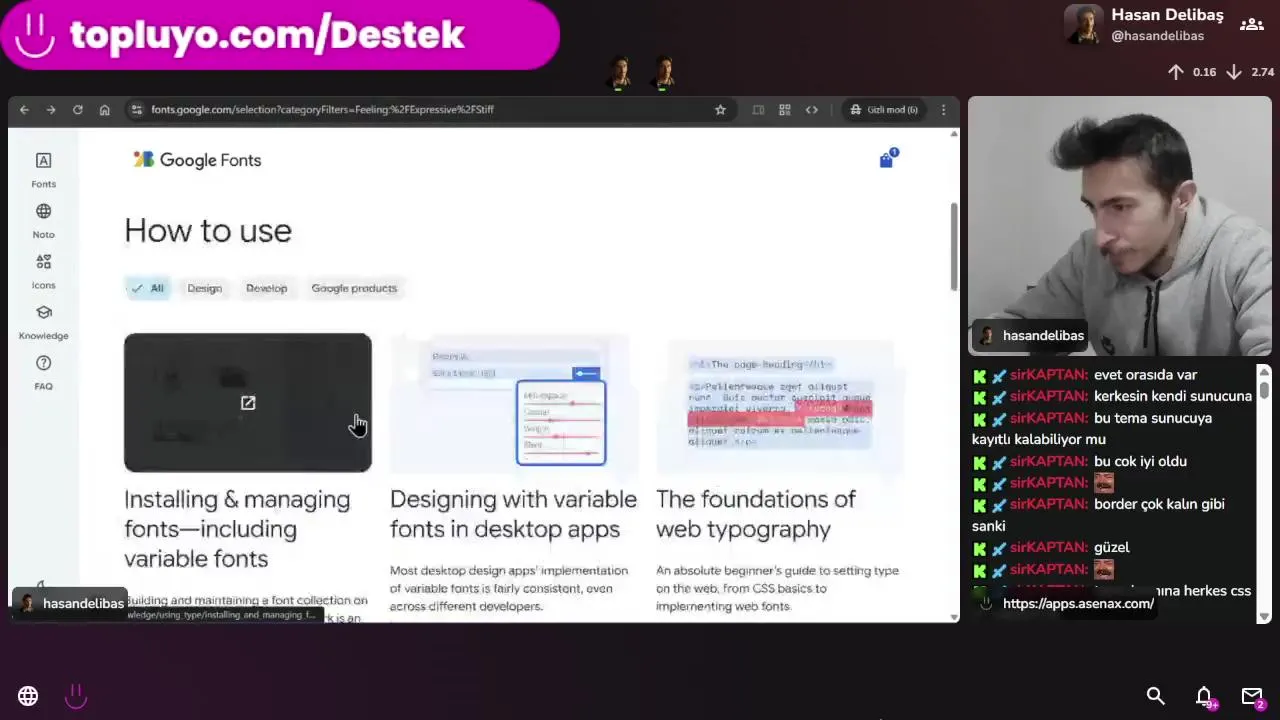Open Fonts in the Google Fonts sidebar
This screenshot has width=1280, height=720.
[43, 170]
